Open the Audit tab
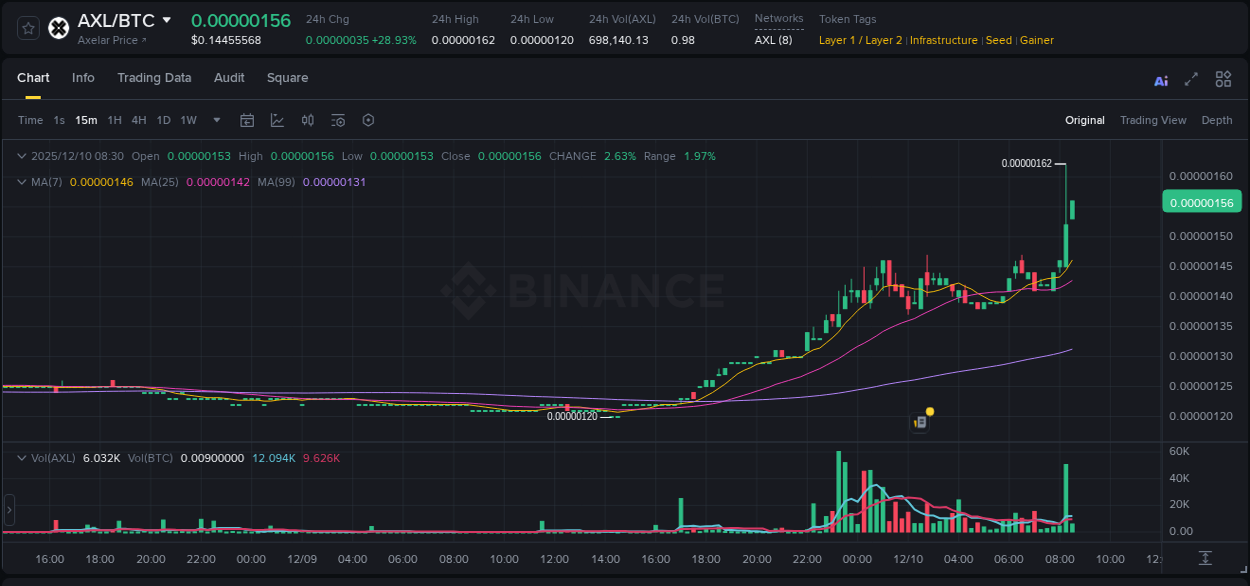Image resolution: width=1250 pixels, height=586 pixels. point(229,78)
